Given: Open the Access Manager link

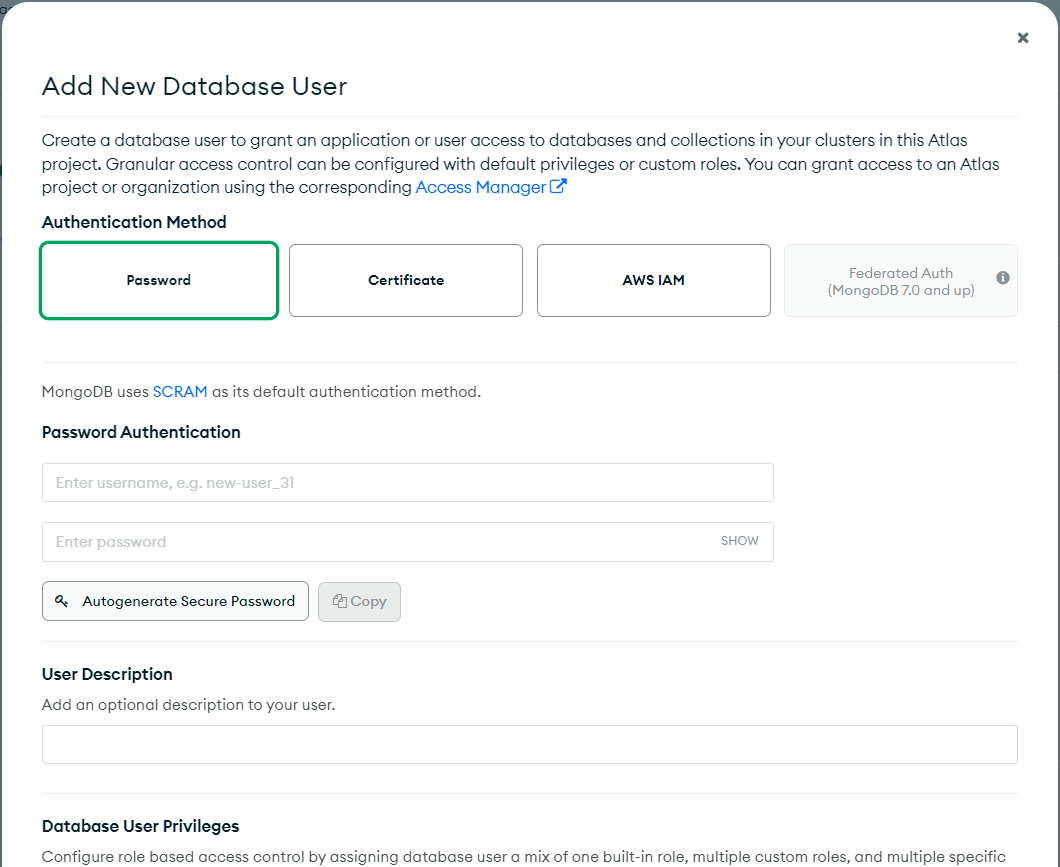Looking at the screenshot, I should coord(480,187).
